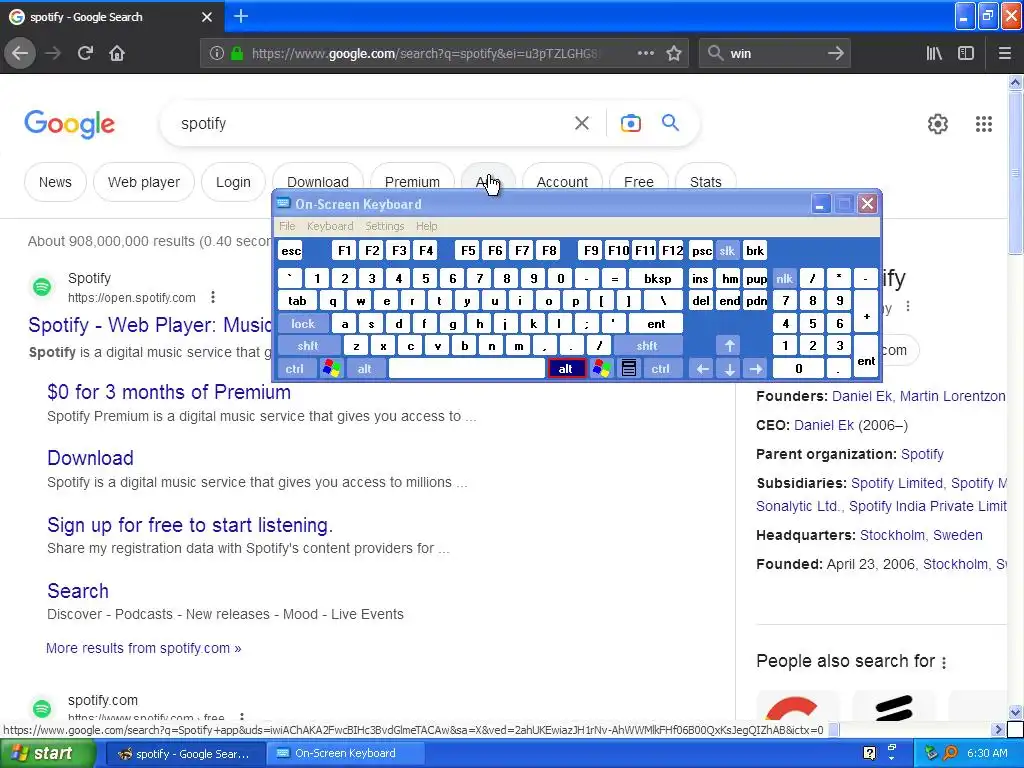Toggle the left ctrl key on keyboard
This screenshot has height=768, width=1024.
pos(295,368)
